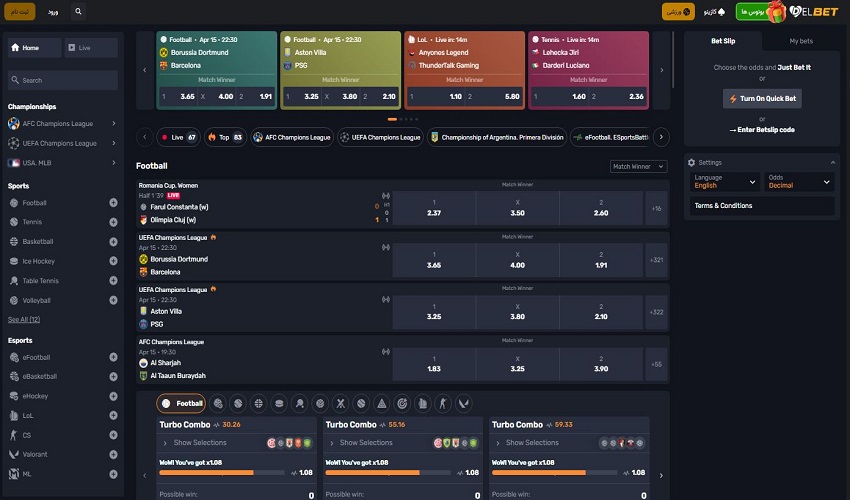
Task: Click the gift box bonus icon
Action: coord(777,11)
